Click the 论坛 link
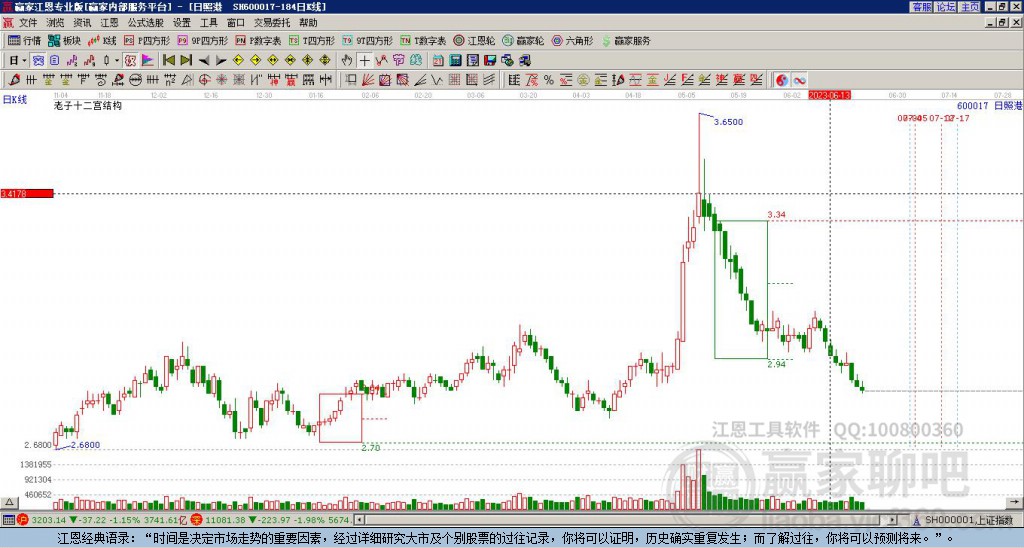 pyautogui.click(x=946, y=7)
